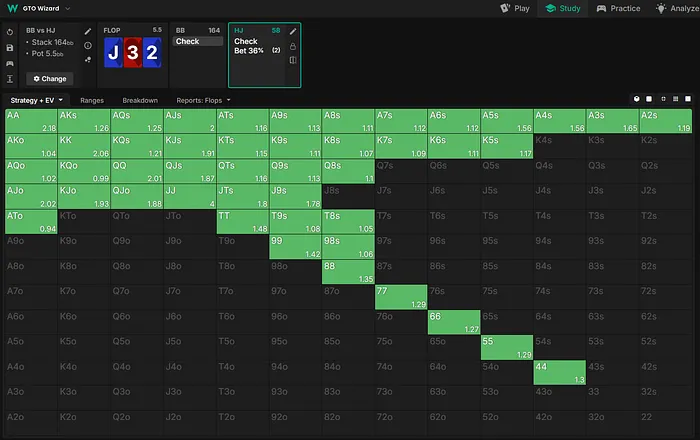This screenshot has width=700, height=440.
Task: Toggle the grid view icon above matrix
Action: (x=675, y=99)
